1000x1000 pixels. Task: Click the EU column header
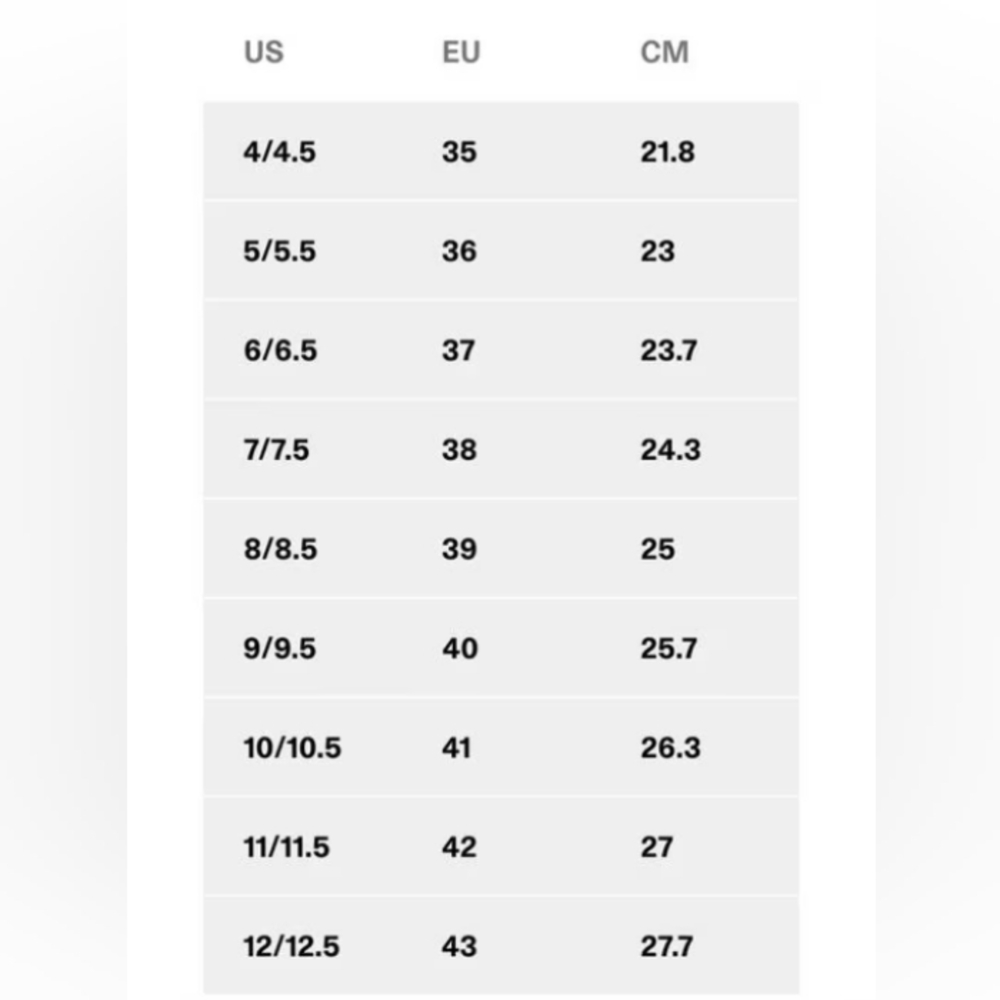[461, 52]
